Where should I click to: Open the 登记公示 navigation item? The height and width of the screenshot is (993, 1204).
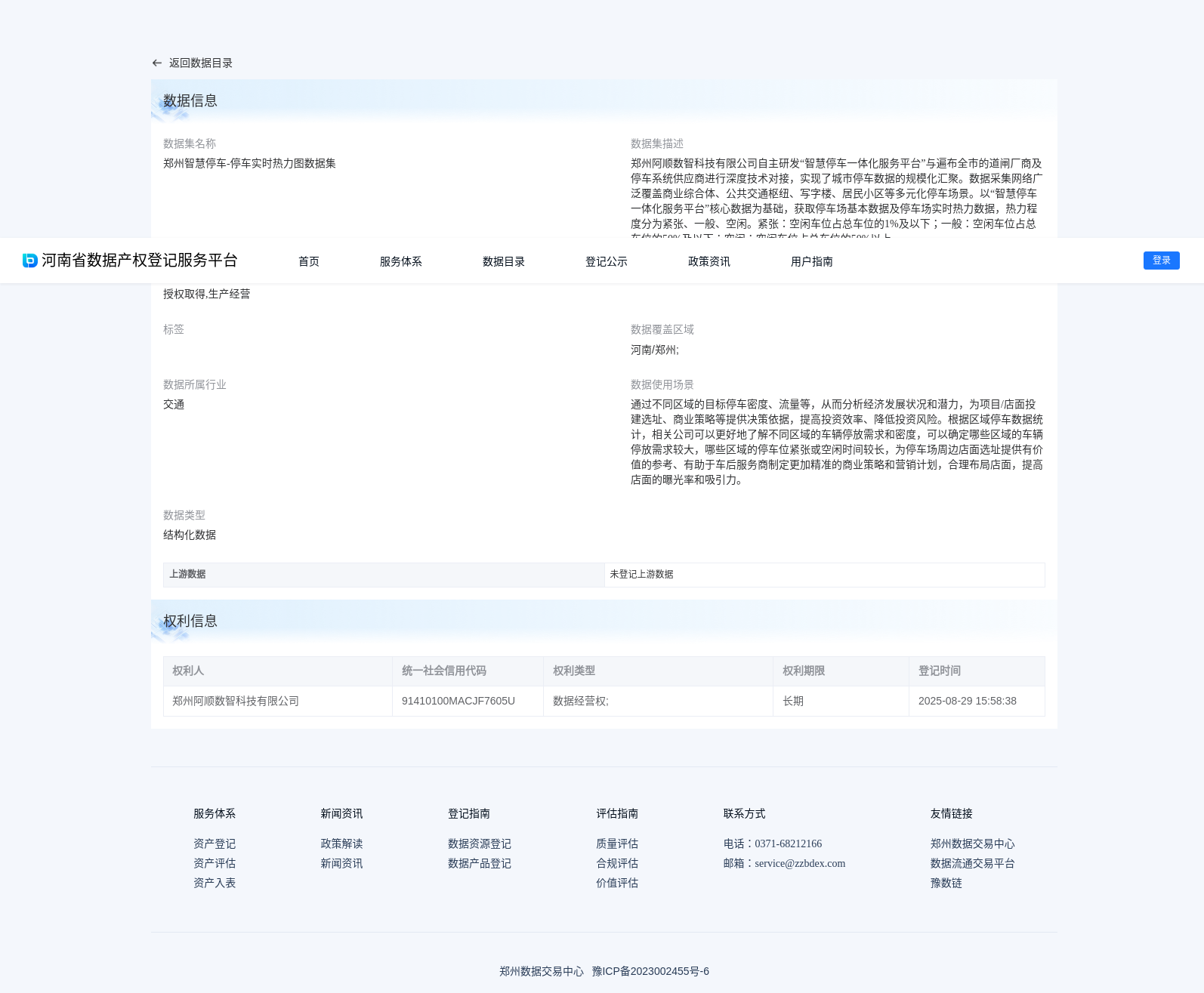pos(607,261)
